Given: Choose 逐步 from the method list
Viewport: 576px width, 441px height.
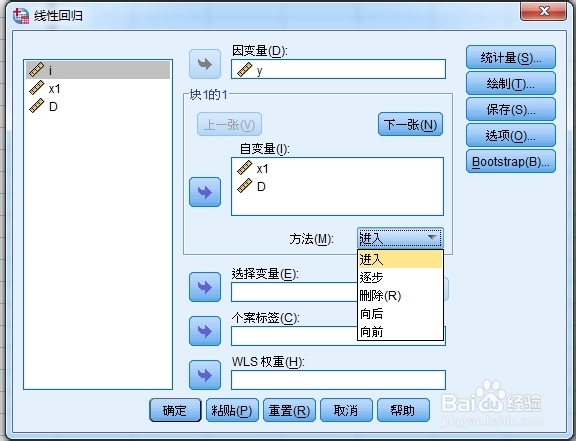Looking at the screenshot, I should click(x=400, y=277).
